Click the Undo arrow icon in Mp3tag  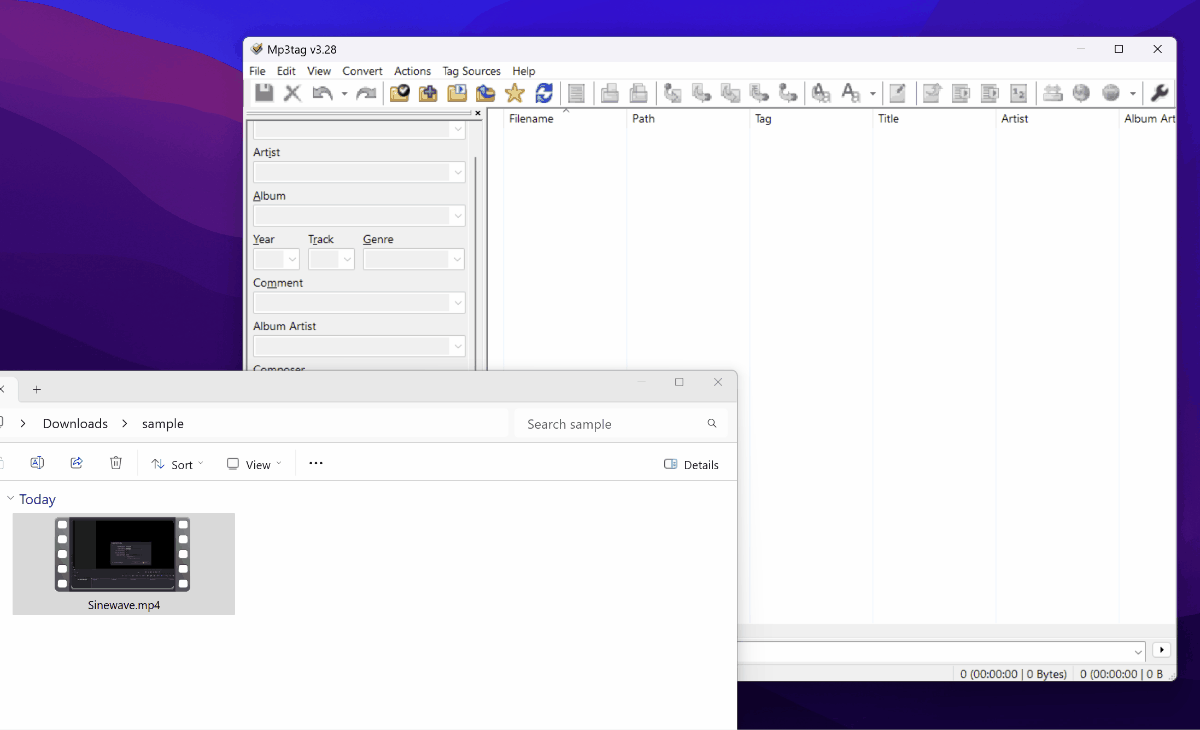tap(322, 93)
